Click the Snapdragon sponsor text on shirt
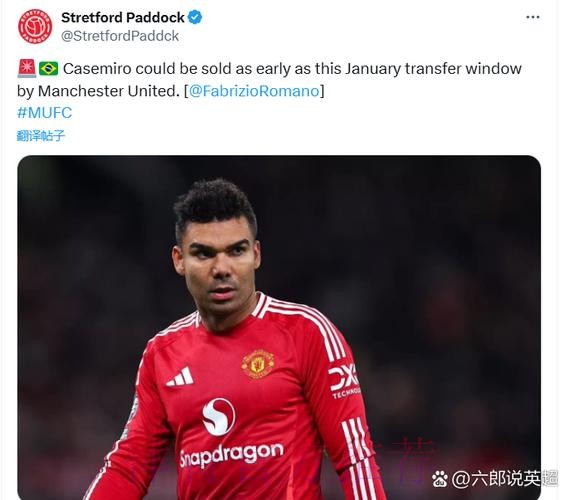This screenshot has height=500, width=570. coord(232,454)
